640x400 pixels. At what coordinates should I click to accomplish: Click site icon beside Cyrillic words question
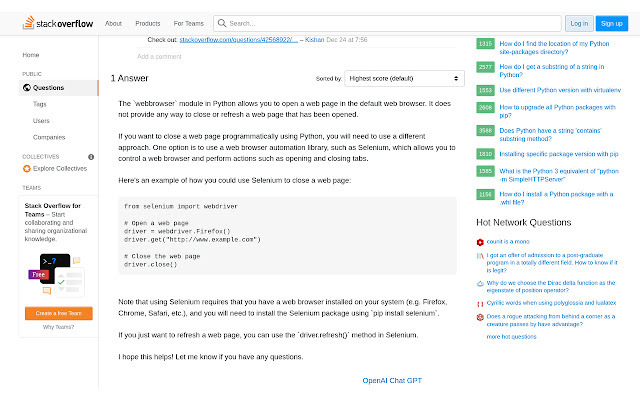click(x=480, y=301)
